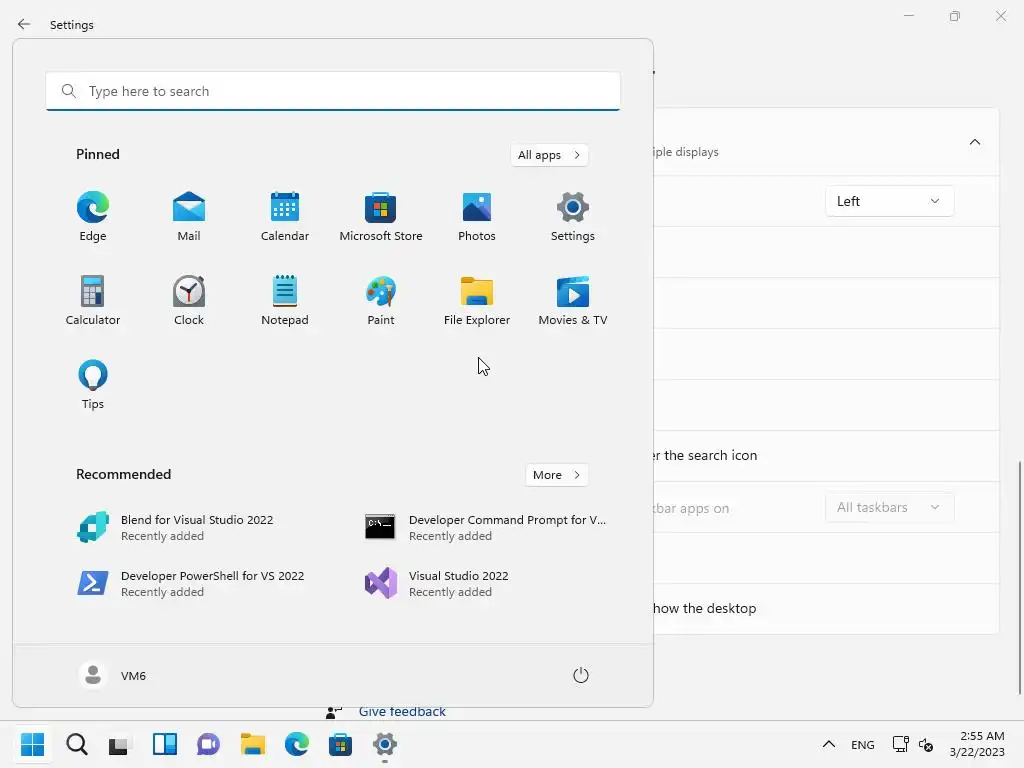Open the Left taskbar alignment dropdown
This screenshot has width=1024, height=768.
coord(889,201)
